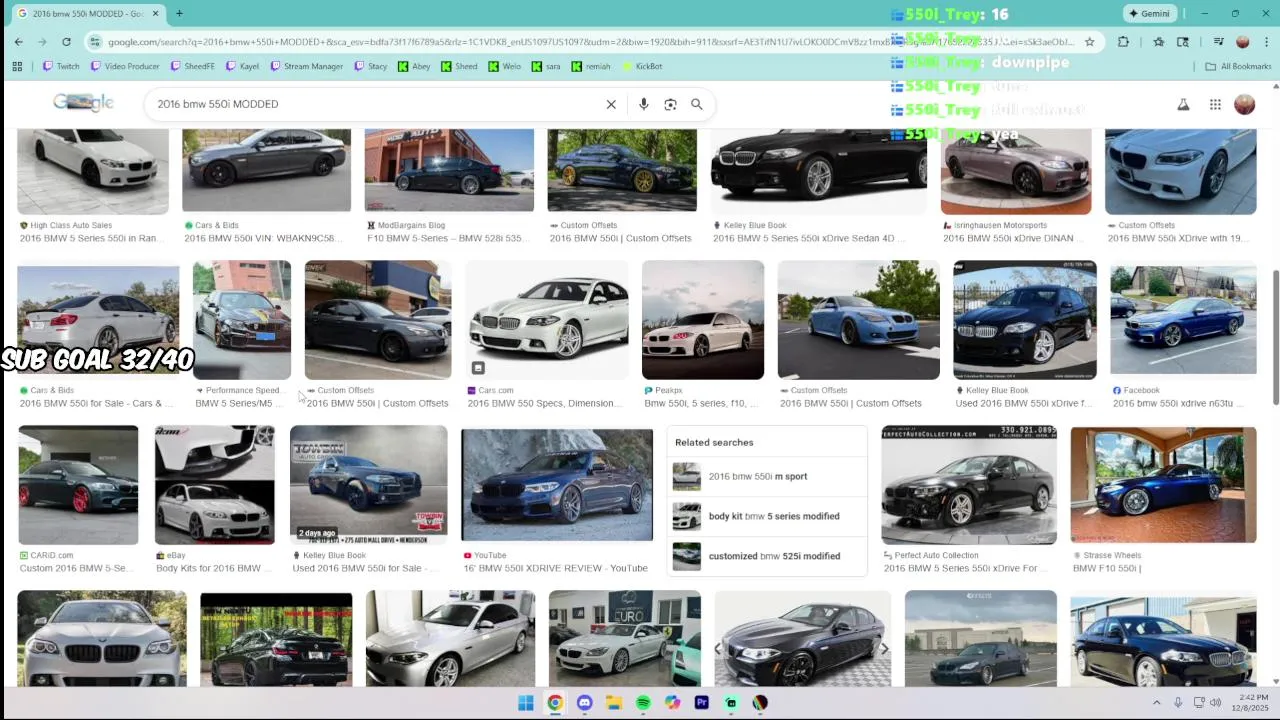1280x720 pixels.
Task: Open Search Labs flask icon
Action: [x=1183, y=104]
